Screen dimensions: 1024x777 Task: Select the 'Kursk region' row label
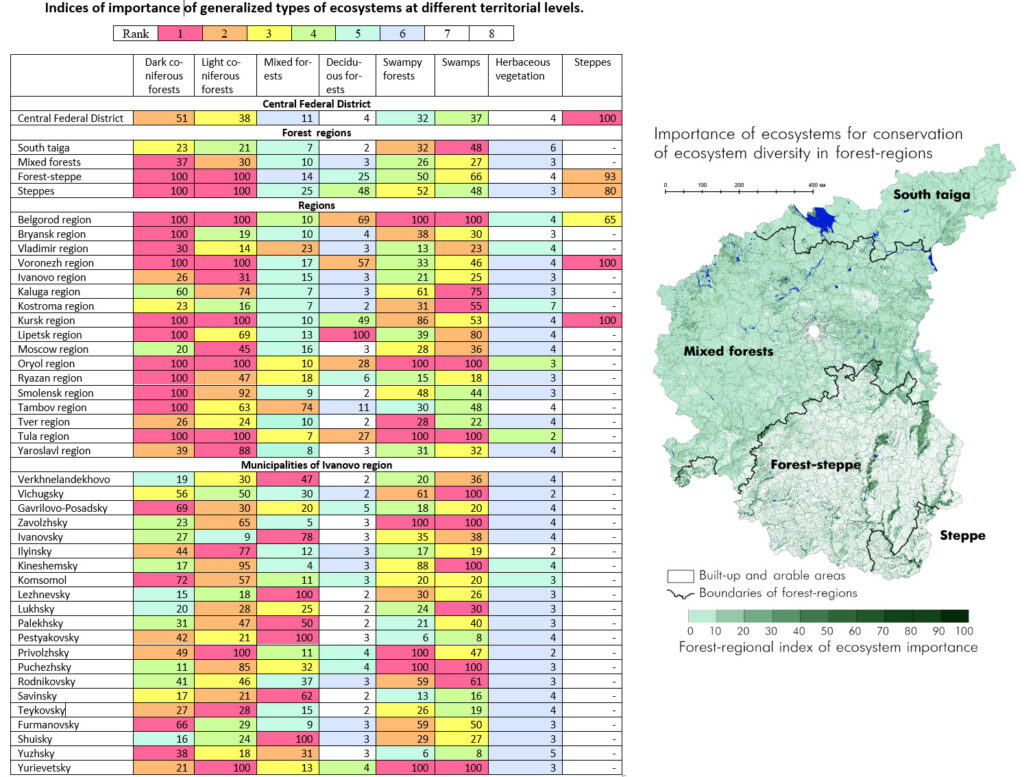46,321
